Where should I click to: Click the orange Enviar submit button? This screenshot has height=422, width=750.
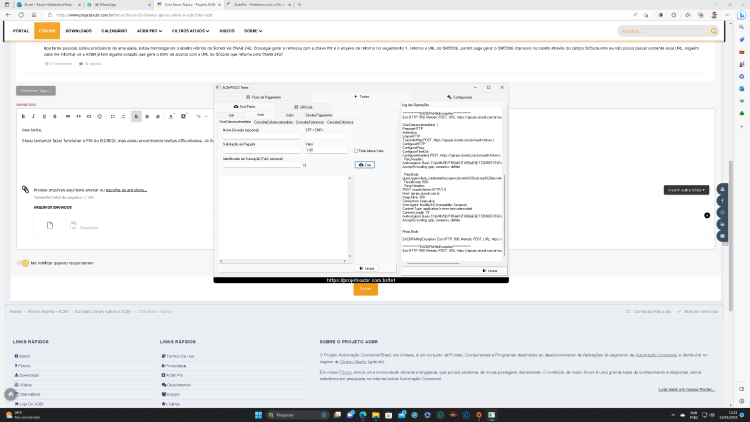click(x=365, y=289)
